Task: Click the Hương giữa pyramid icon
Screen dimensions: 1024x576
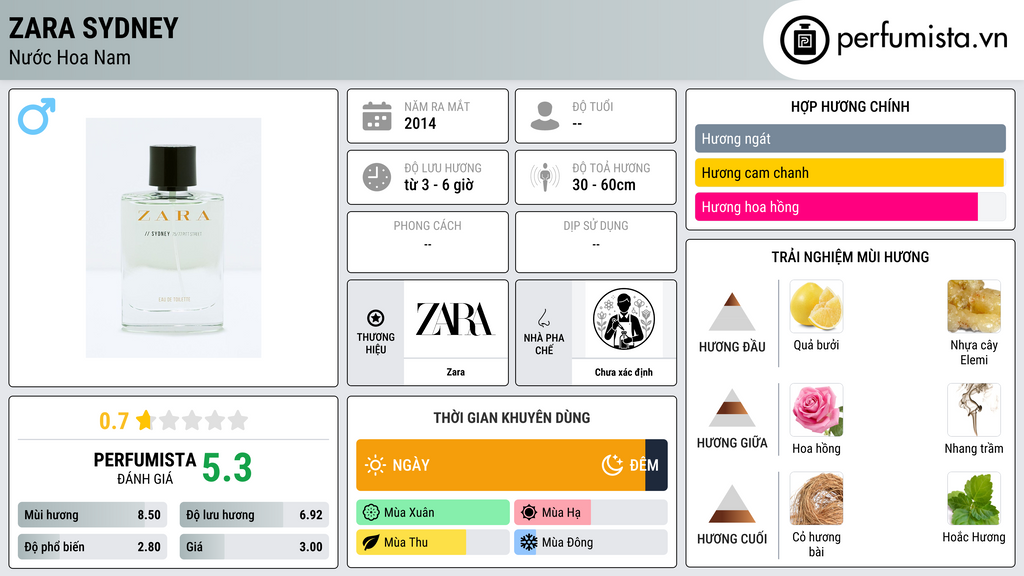Action: [732, 408]
